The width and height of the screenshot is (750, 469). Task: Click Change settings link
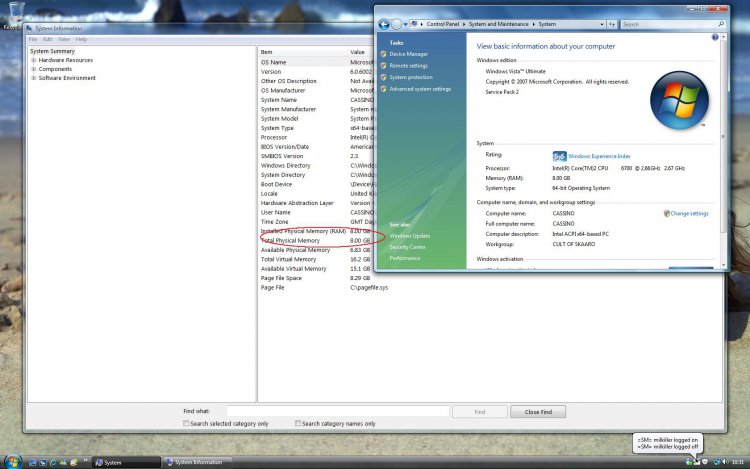(x=689, y=214)
